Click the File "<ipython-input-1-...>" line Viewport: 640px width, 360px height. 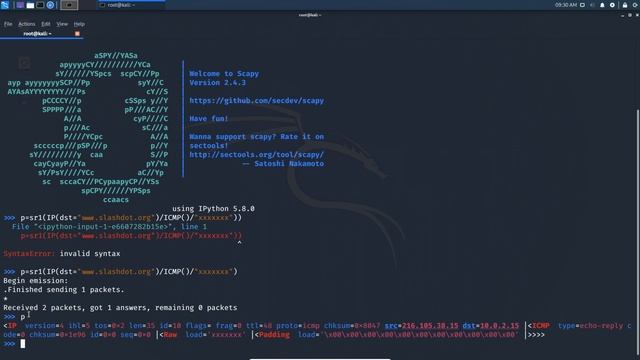tap(109, 227)
